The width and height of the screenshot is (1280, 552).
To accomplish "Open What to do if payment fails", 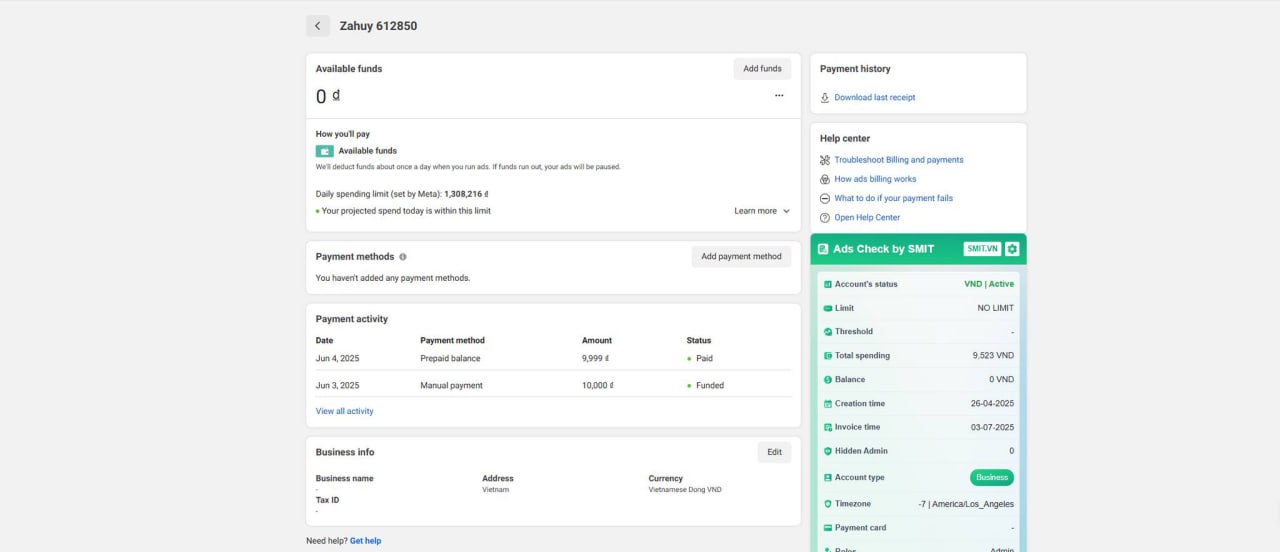I will 894,198.
